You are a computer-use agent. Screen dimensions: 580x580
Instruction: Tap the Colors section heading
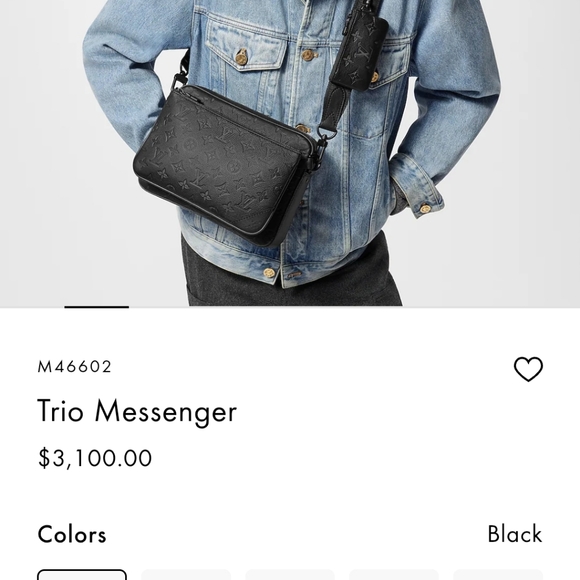[72, 534]
